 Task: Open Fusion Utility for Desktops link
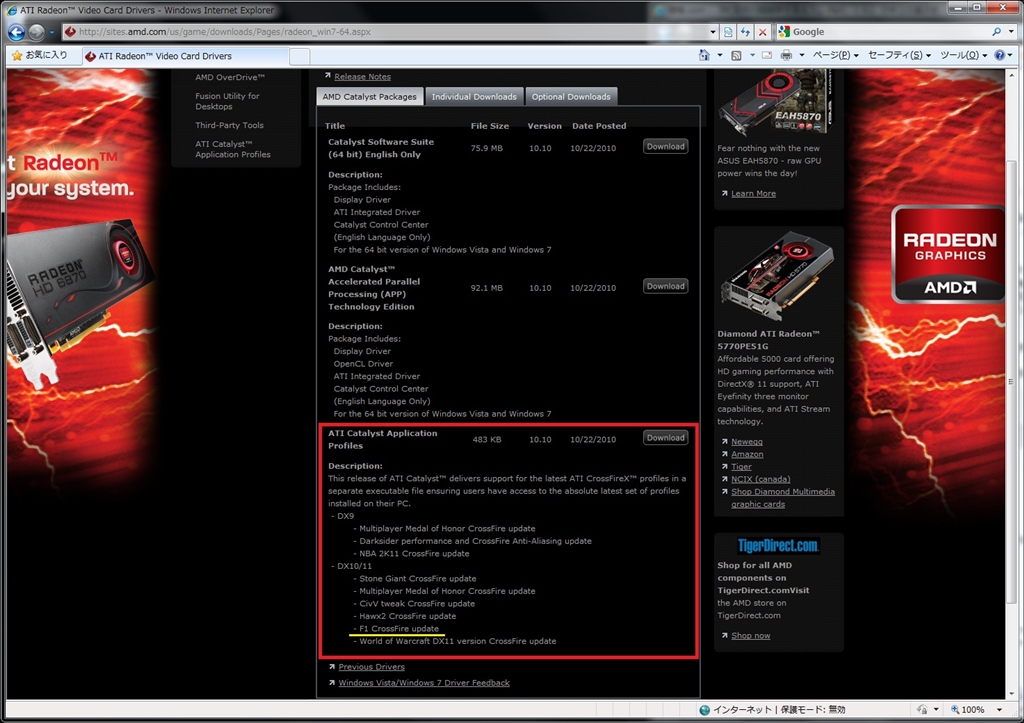pyautogui.click(x=227, y=101)
